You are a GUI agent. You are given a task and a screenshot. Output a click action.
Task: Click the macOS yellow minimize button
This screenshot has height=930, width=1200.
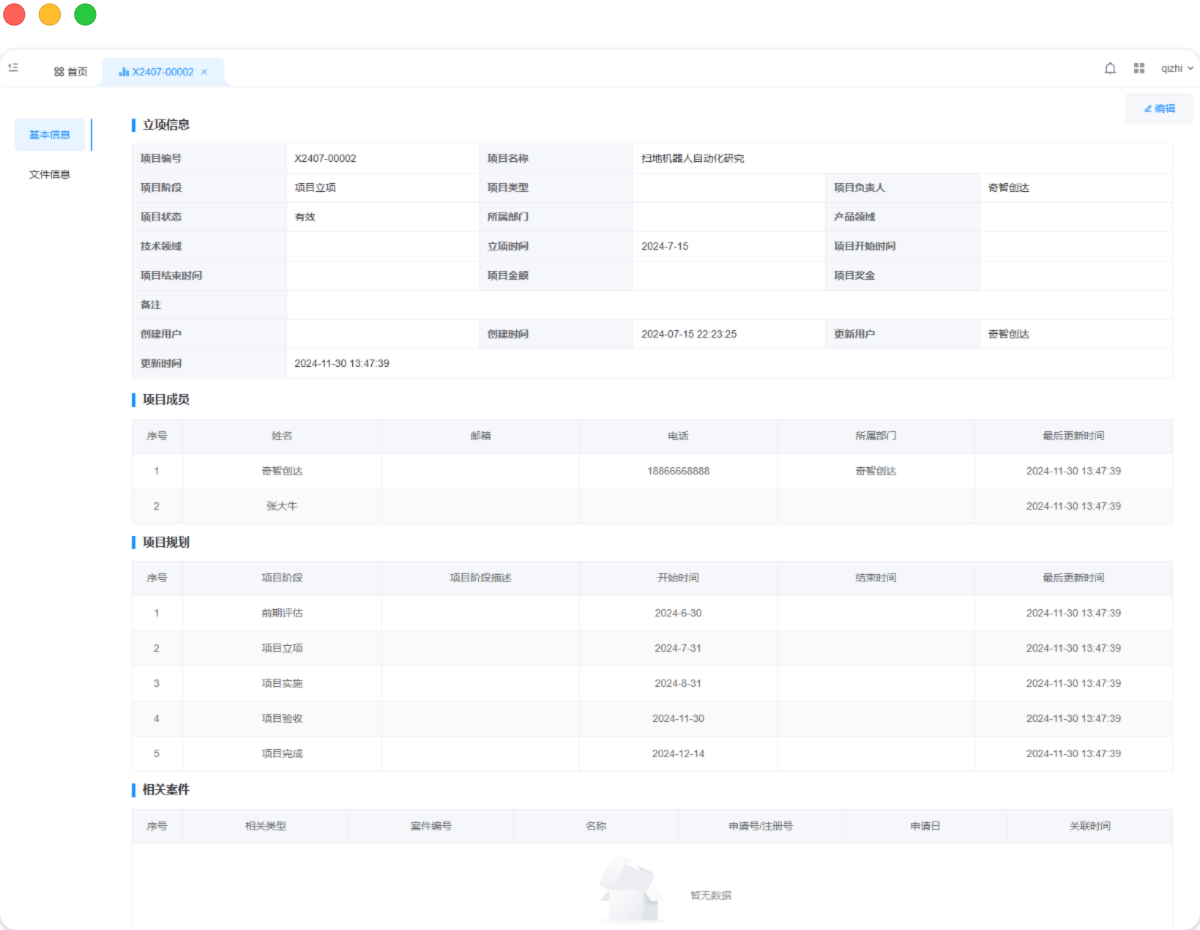[x=50, y=15]
